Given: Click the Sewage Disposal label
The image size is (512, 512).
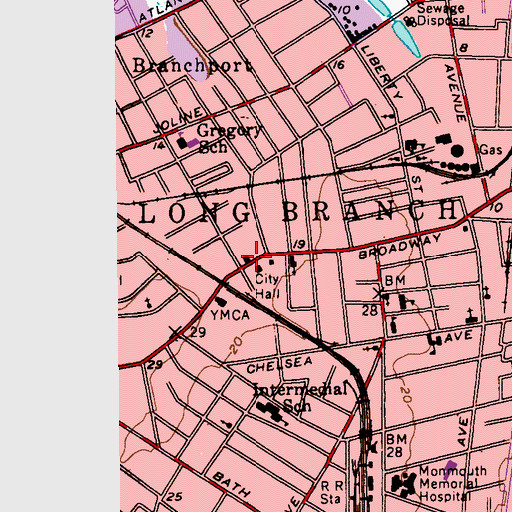Looking at the screenshot, I should [x=443, y=14].
